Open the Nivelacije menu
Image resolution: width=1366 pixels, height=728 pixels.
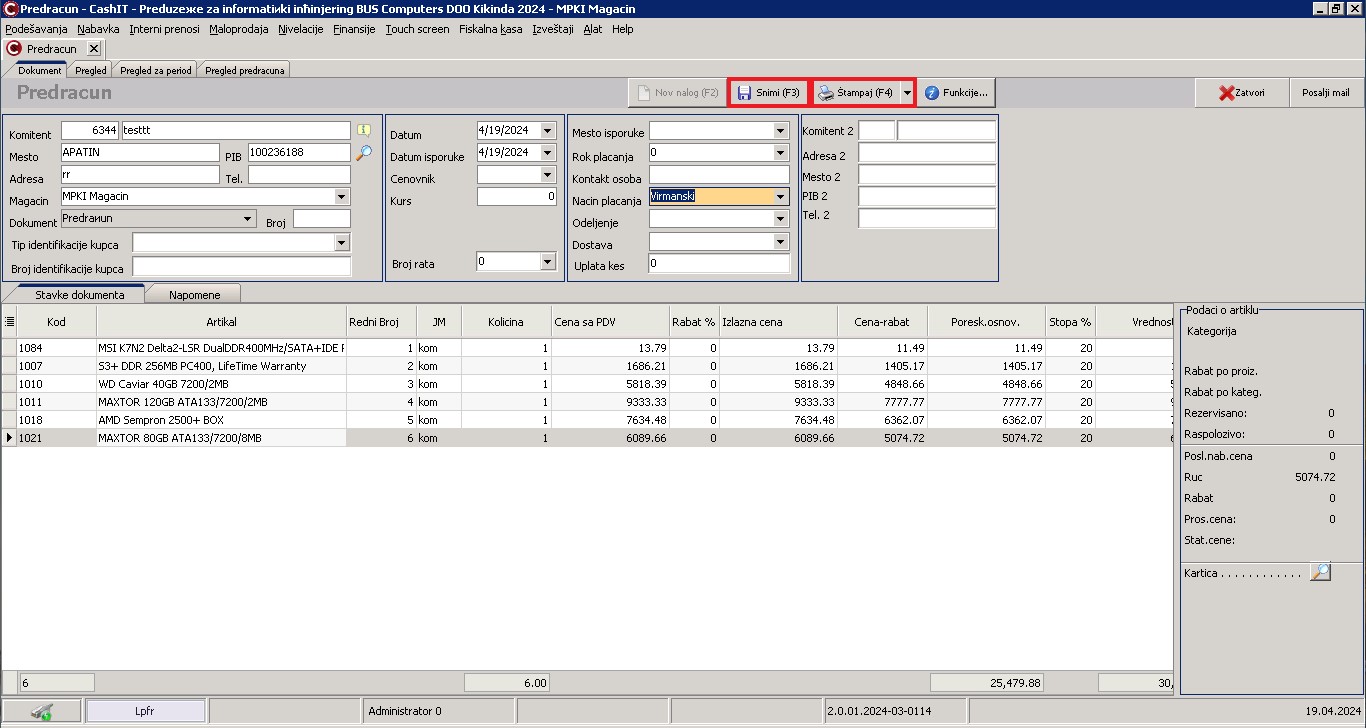point(301,29)
